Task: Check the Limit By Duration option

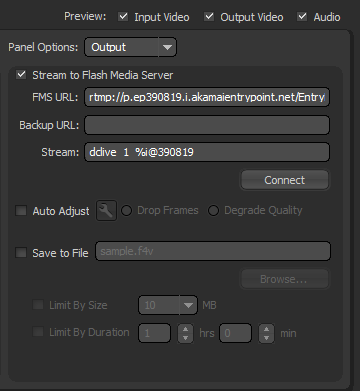Action: pyautogui.click(x=38, y=332)
